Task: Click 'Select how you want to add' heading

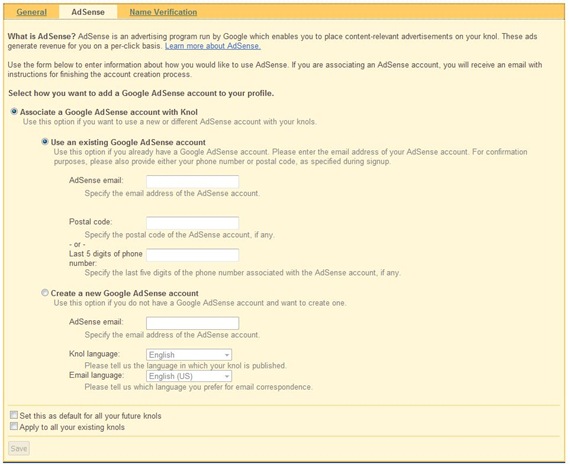Action: [141, 93]
